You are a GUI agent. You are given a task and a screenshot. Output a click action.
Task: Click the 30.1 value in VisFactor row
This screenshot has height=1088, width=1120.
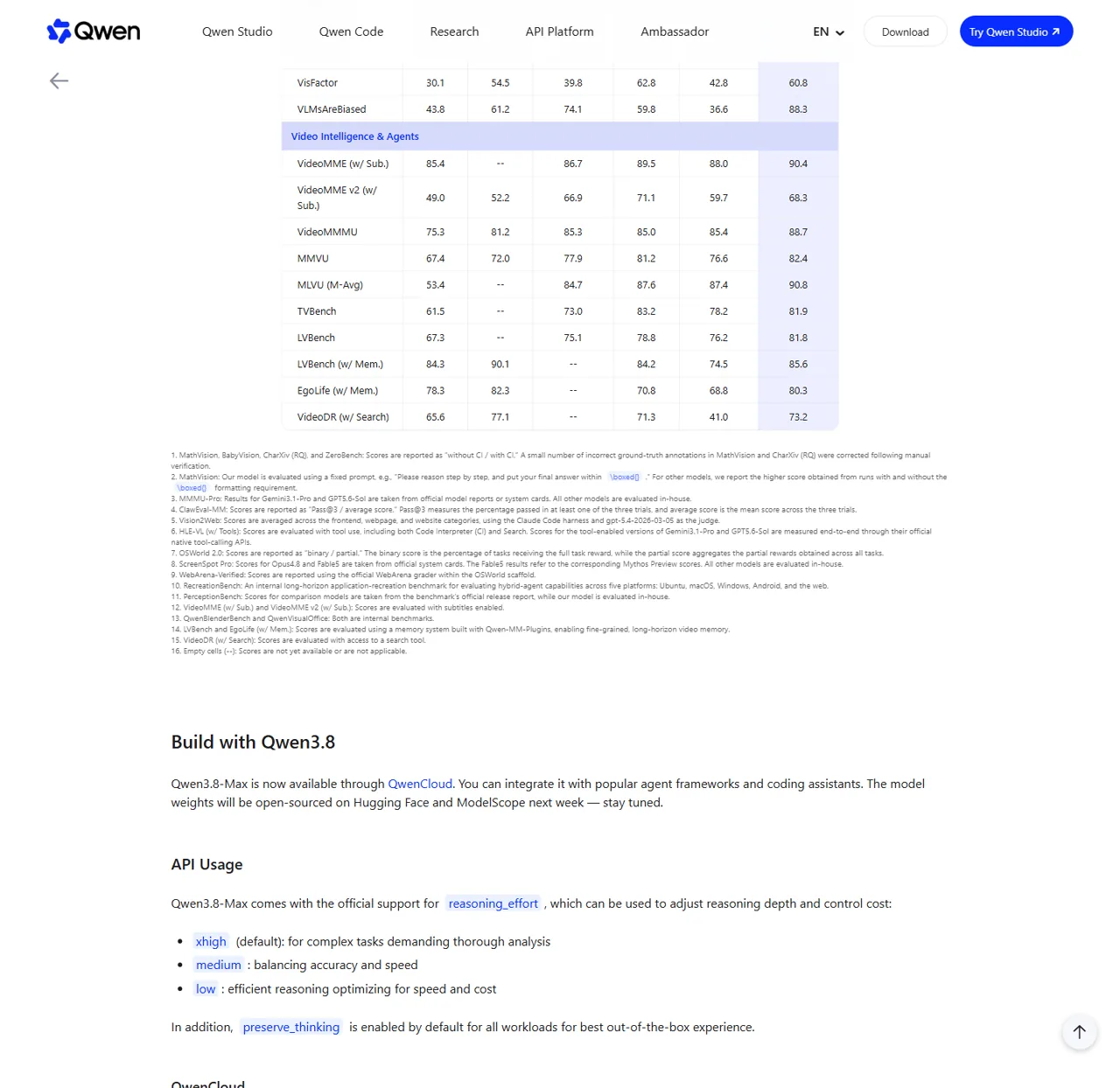click(x=435, y=82)
